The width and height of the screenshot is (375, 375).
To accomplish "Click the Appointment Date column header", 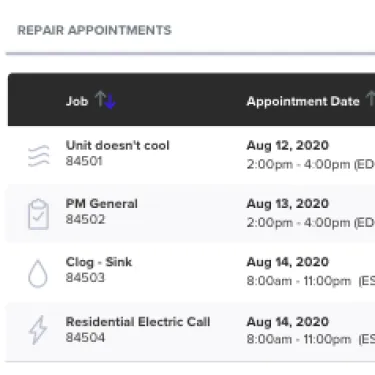I will pos(303,101).
